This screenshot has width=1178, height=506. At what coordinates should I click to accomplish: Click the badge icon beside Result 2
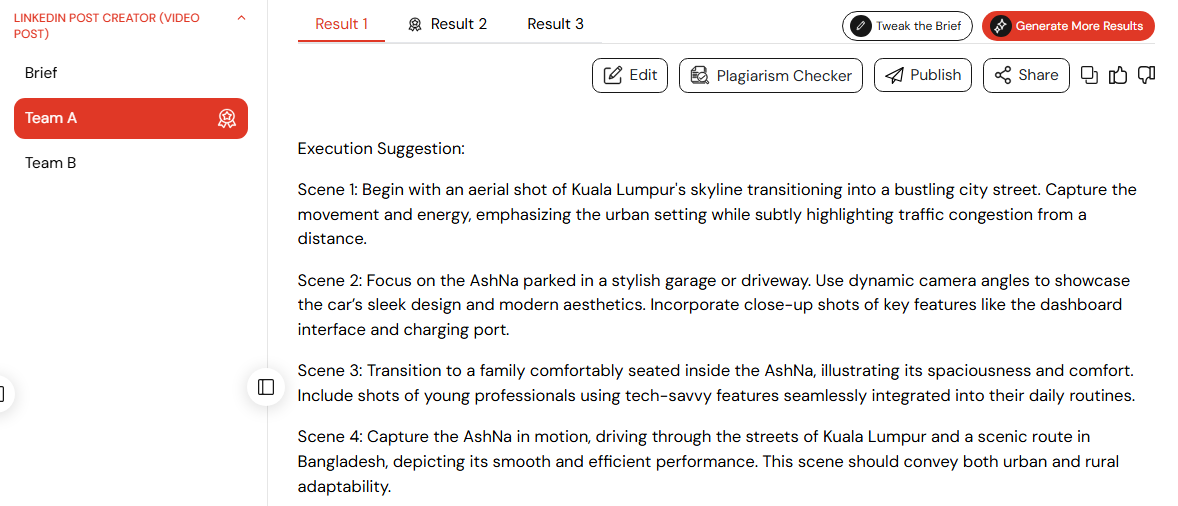[415, 24]
